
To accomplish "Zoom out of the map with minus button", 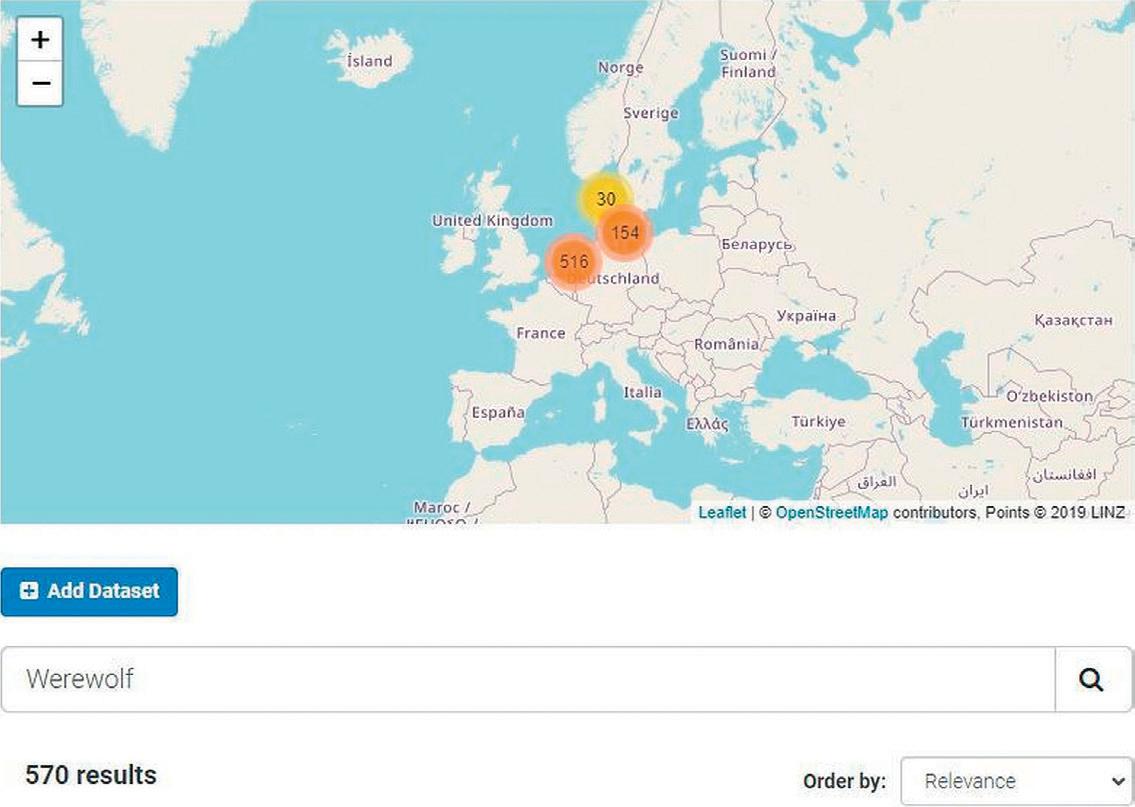I will pyautogui.click(x=40, y=83).
